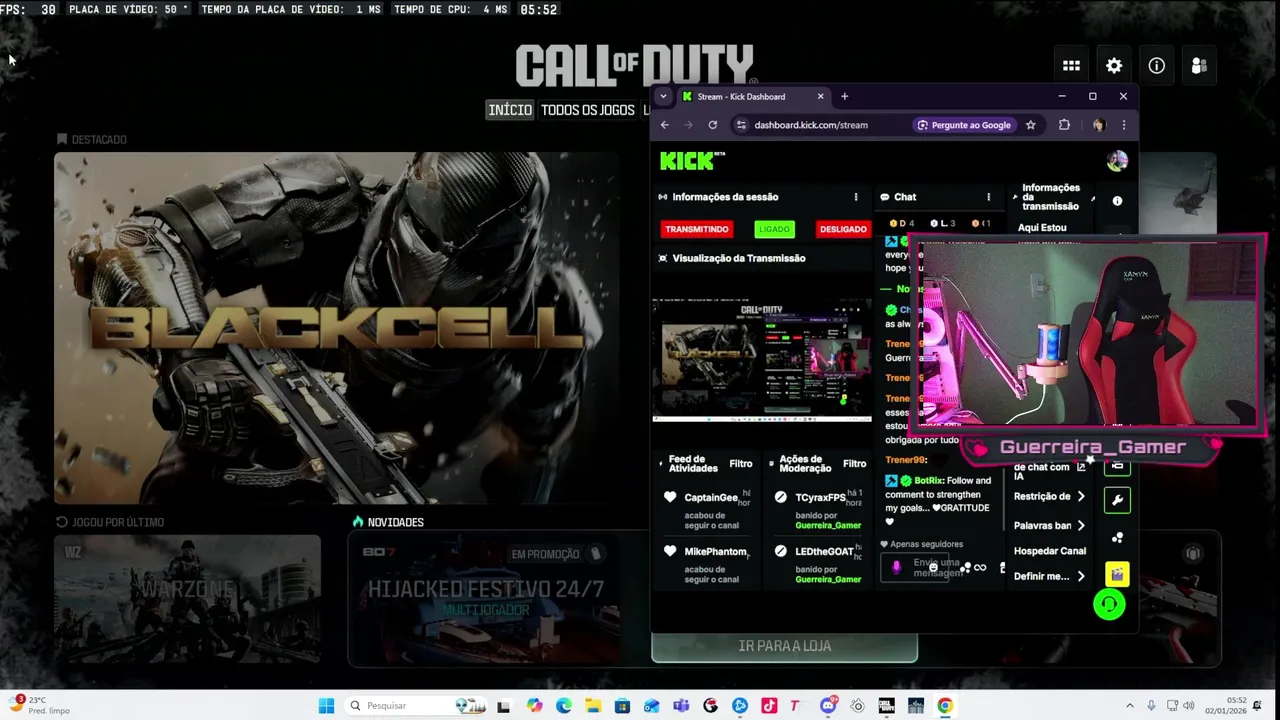Select the Stream - Kick Dashboard browser tab

[x=753, y=97]
